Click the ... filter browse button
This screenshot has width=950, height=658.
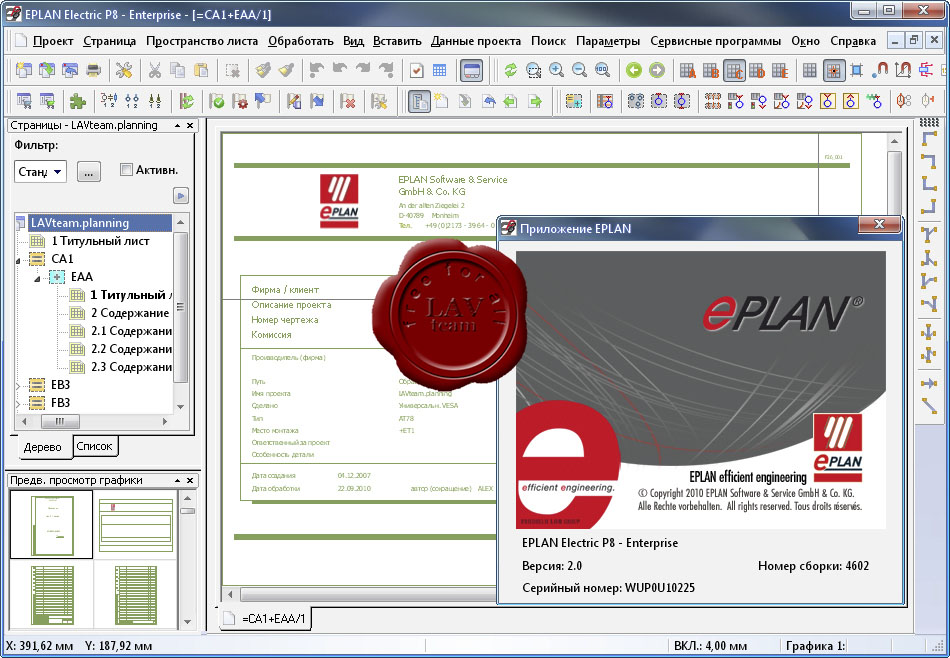point(89,172)
